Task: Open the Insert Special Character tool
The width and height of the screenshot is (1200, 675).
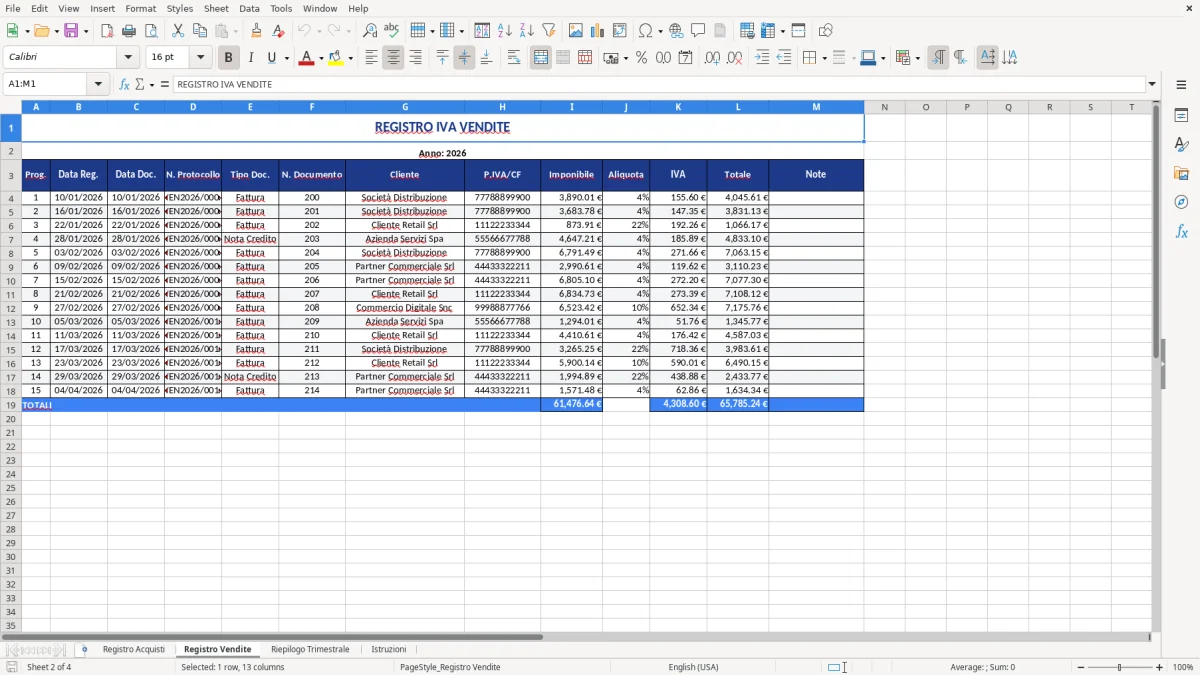Action: (647, 29)
